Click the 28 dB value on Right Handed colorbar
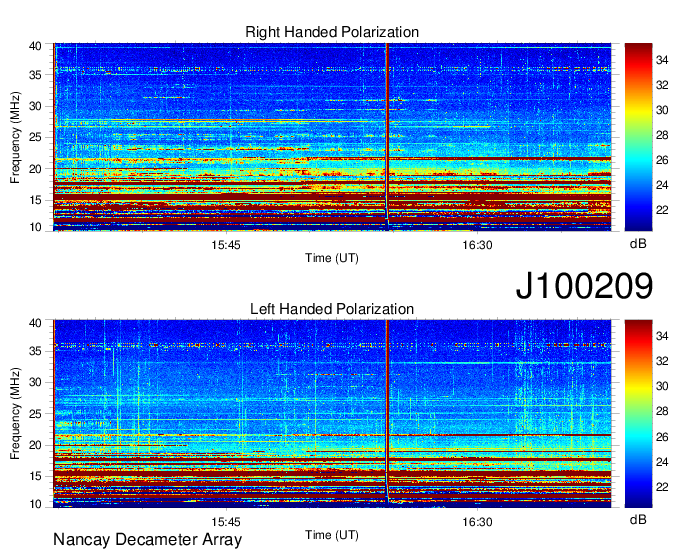This screenshot has height=552, width=680. 662,135
